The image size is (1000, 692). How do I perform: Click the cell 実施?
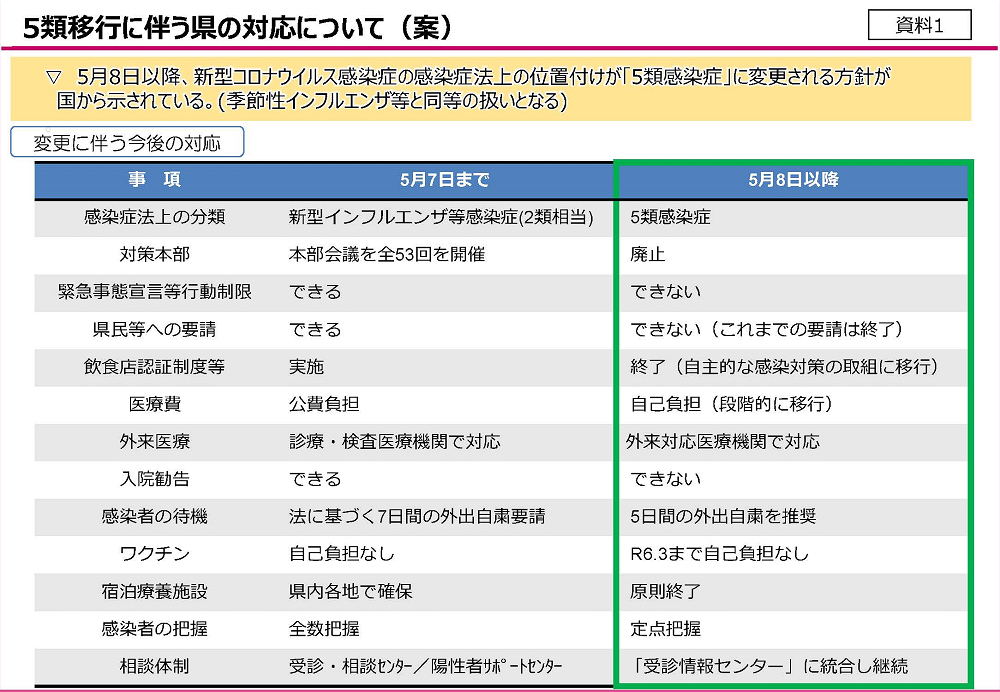click(306, 367)
